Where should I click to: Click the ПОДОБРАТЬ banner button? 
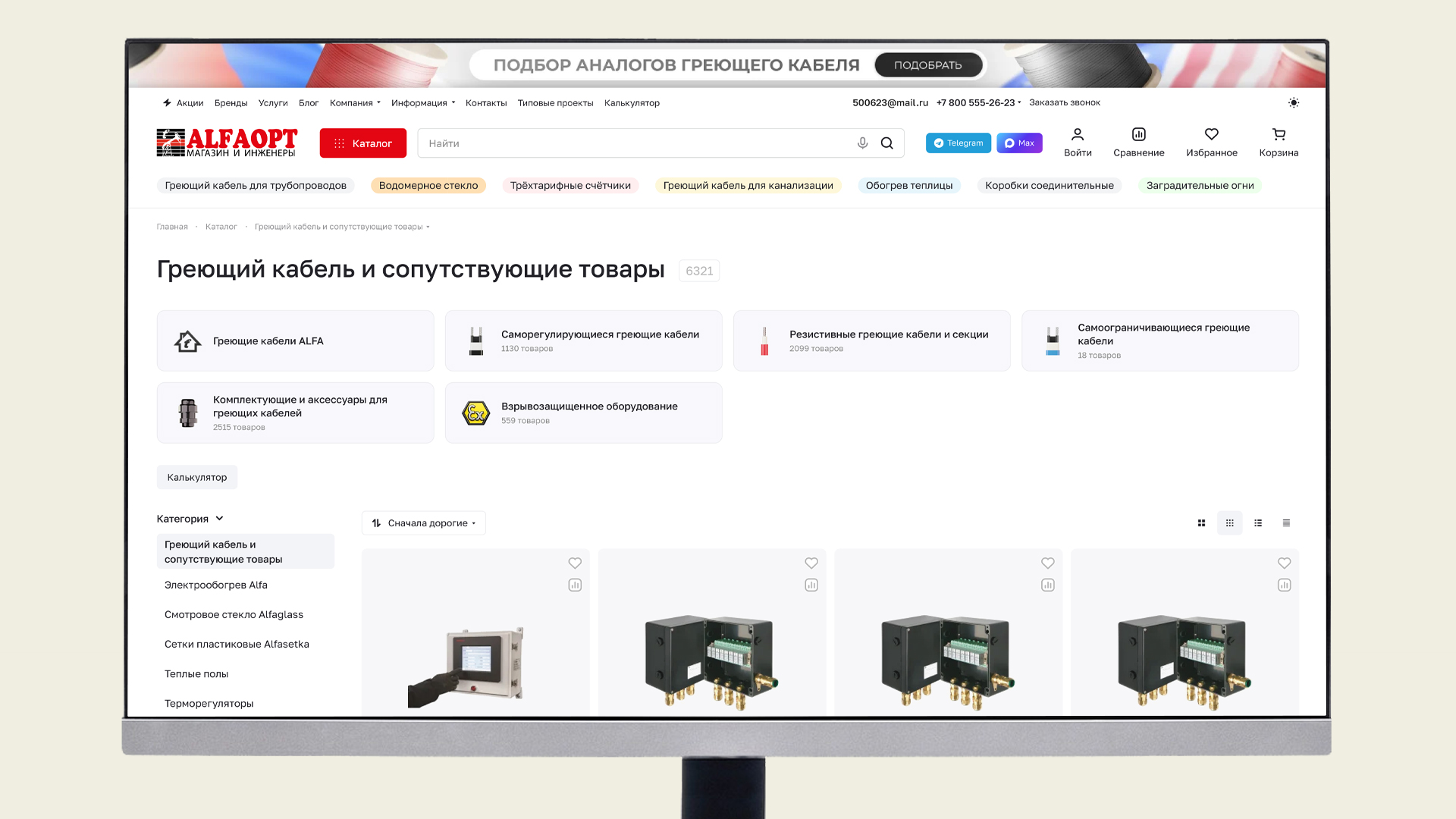(x=928, y=65)
